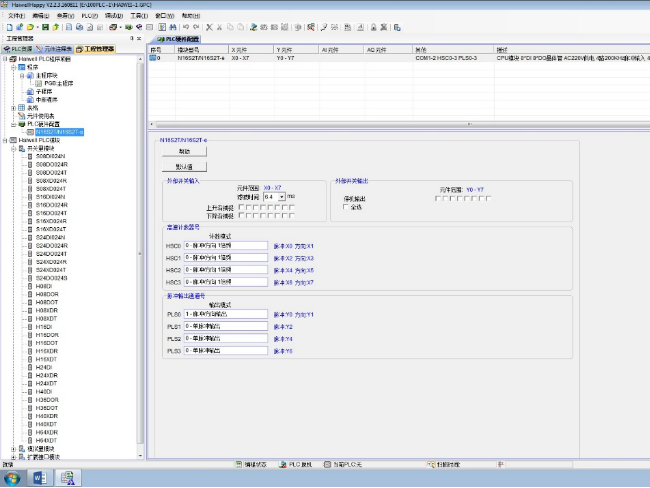650x488 pixels.
Task: Toggle the 全选 checkbox under 停机输出
Action: (x=346, y=207)
